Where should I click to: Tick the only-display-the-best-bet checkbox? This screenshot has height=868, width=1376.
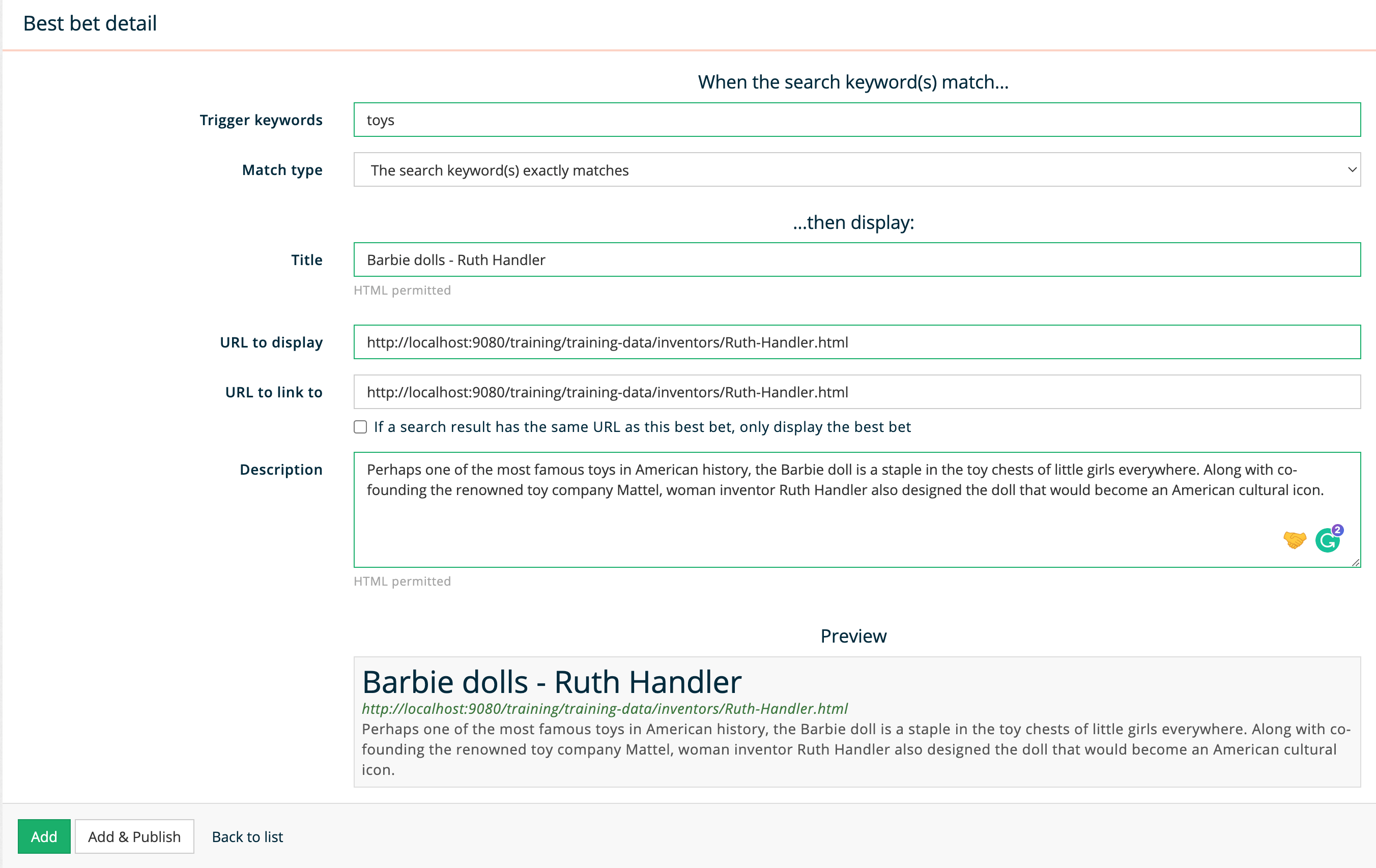tap(360, 427)
